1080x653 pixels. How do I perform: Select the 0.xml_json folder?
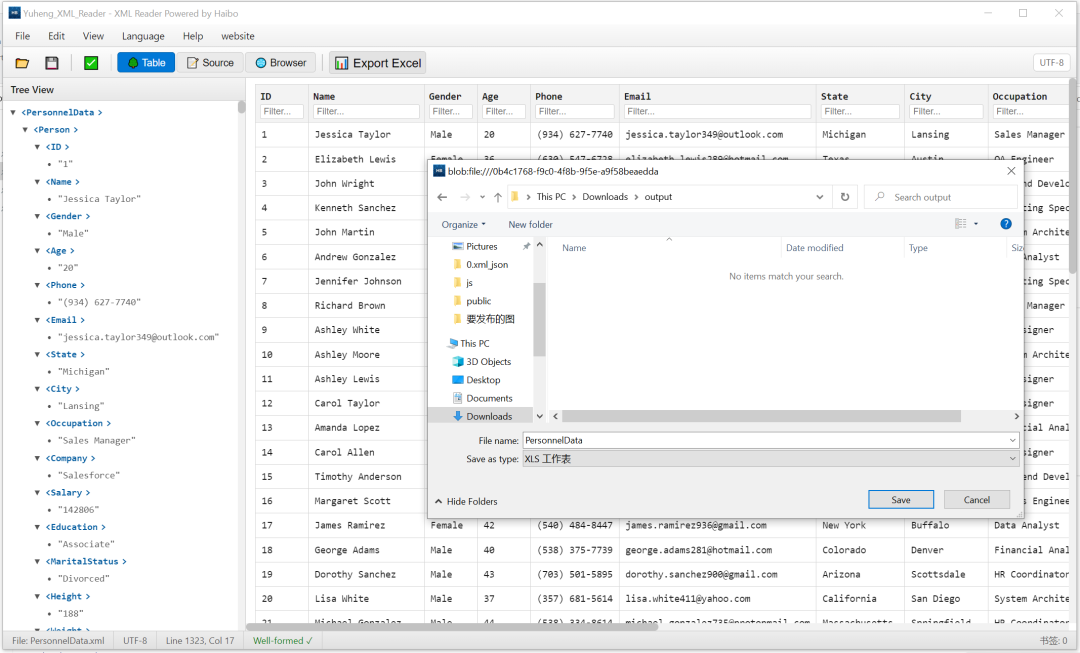(x=486, y=265)
